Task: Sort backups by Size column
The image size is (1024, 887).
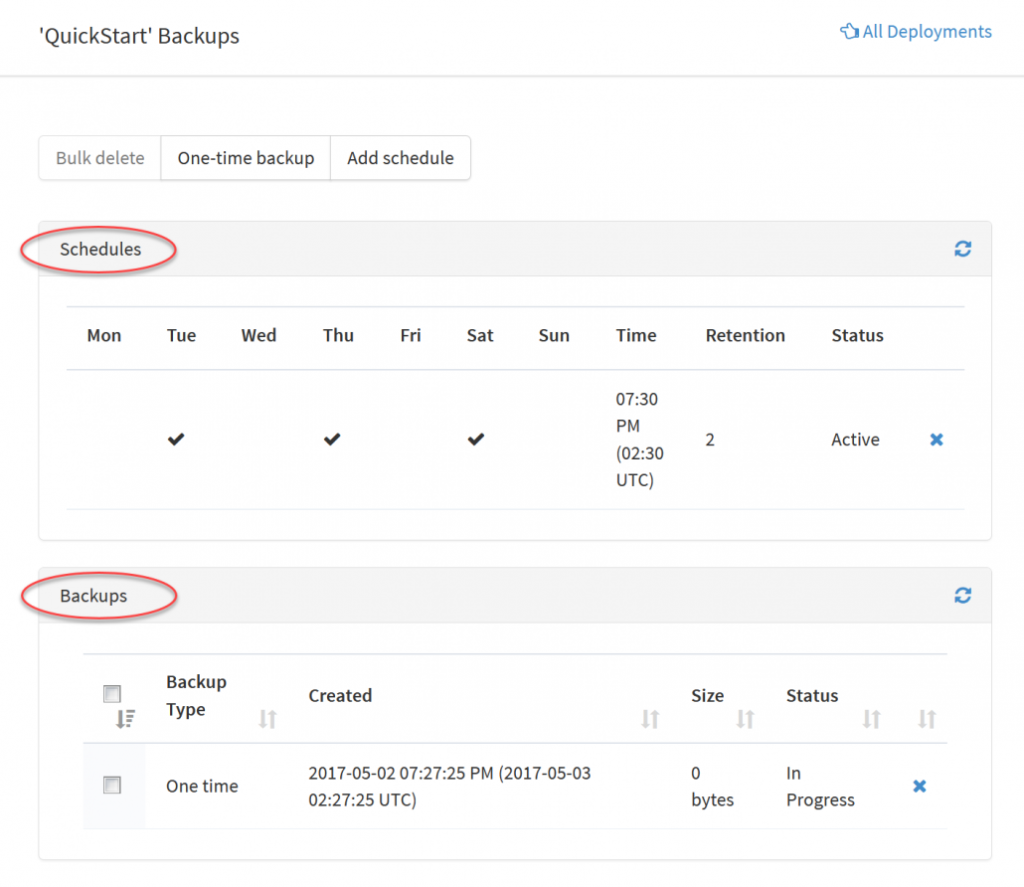Action: tap(745, 718)
